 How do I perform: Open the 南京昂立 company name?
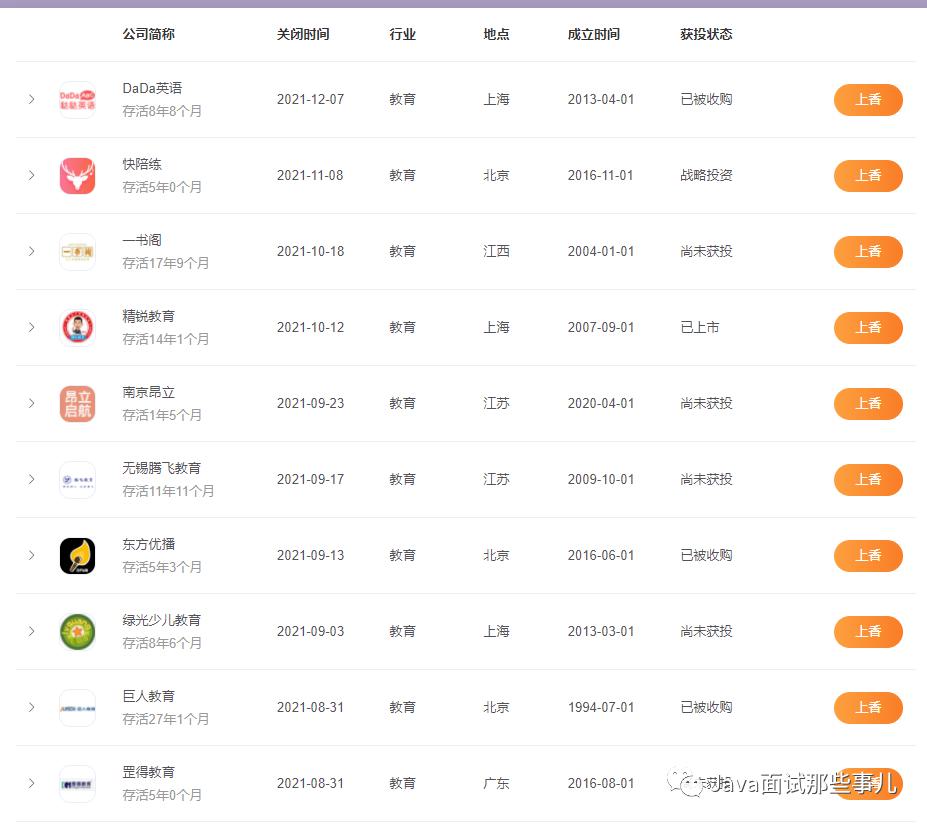click(148, 392)
